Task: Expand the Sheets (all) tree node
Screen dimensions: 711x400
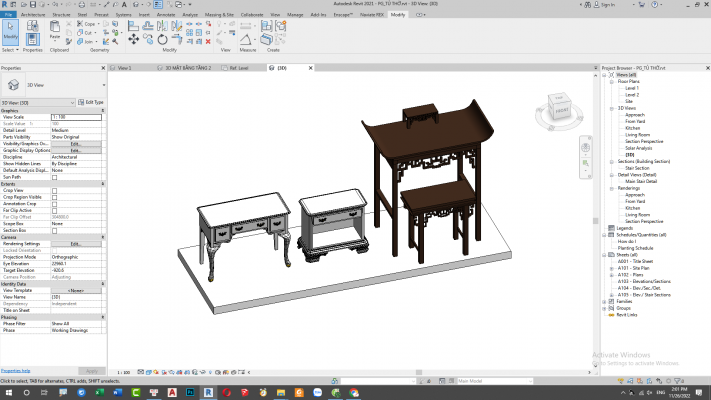Action: 606,255
